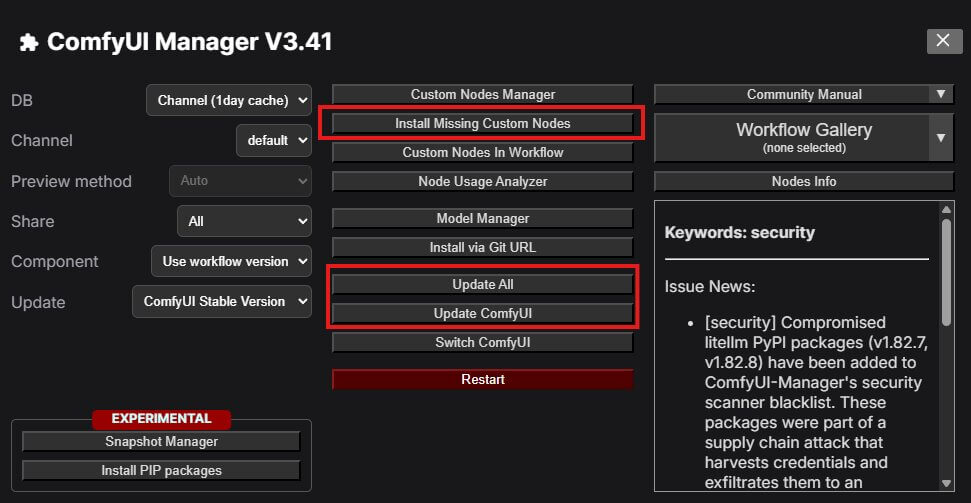Click the EXPERIMENTAL label
971x503 pixels.
coord(162,419)
